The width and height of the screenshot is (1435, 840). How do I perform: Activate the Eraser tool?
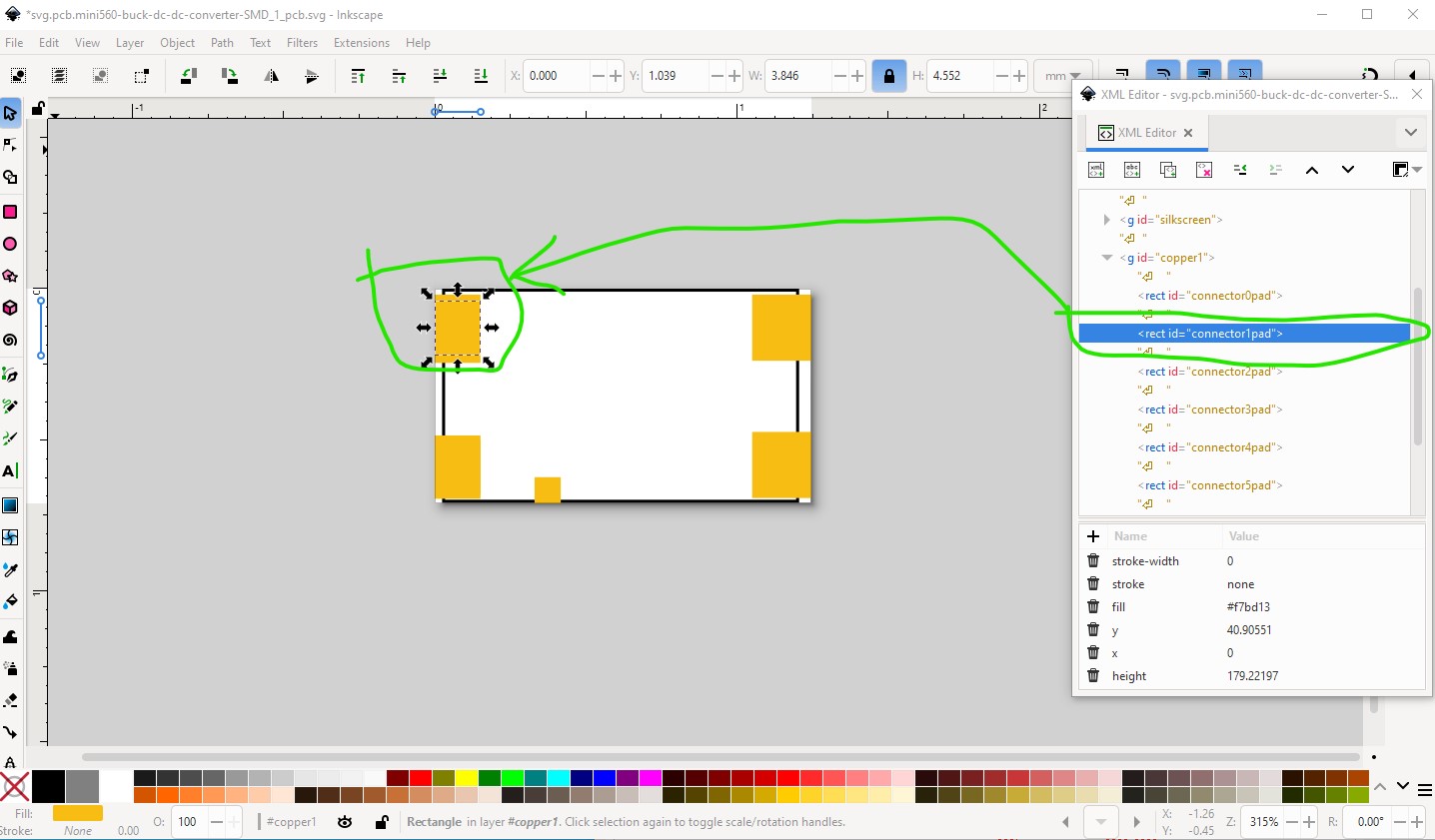10,700
